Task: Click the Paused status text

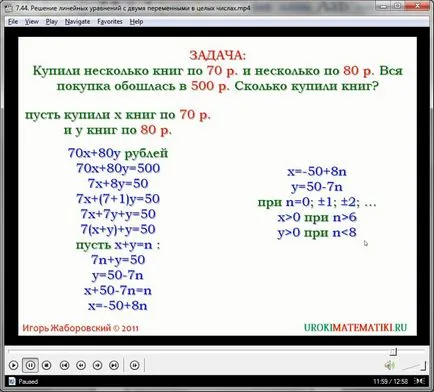Action: tap(28, 381)
